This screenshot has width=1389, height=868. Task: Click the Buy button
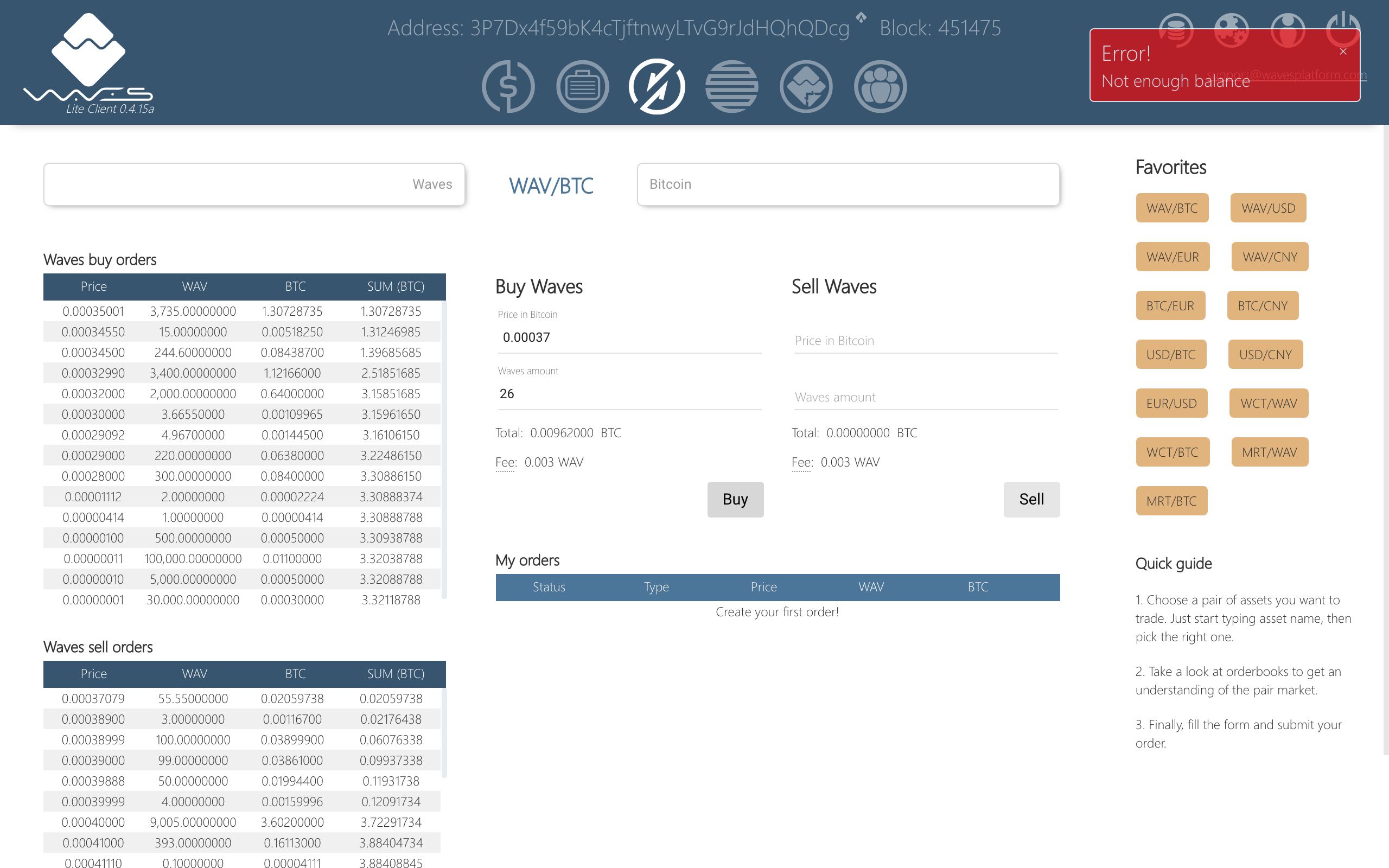pyautogui.click(x=735, y=500)
